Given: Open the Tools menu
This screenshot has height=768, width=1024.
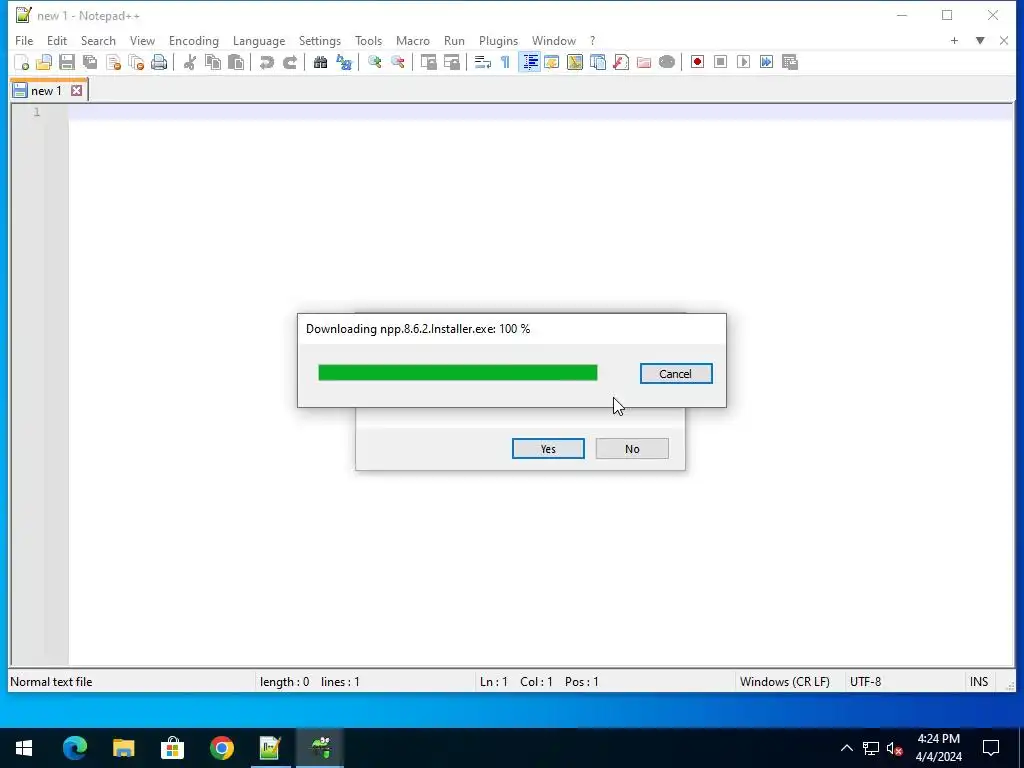Looking at the screenshot, I should point(368,40).
